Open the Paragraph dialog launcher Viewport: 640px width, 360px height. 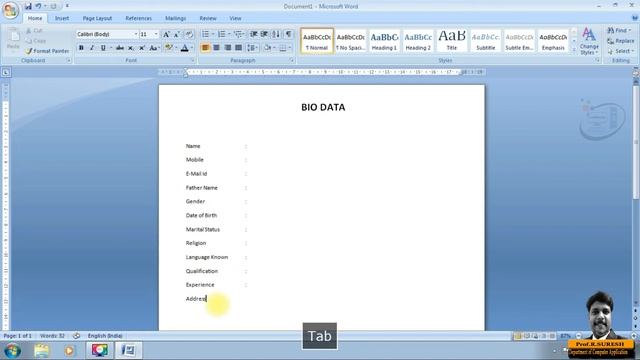coord(292,60)
